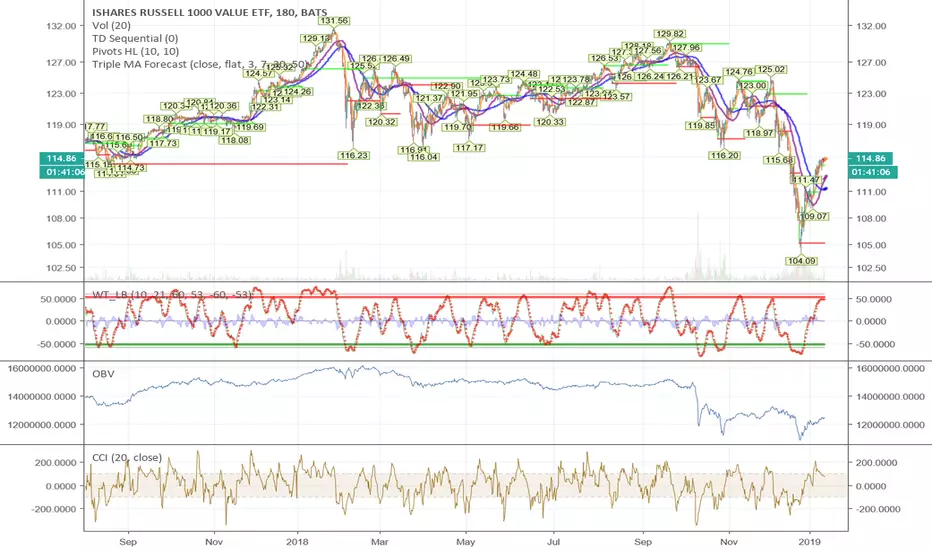Select the Mar label on the time axis
932x550 pixels.
click(x=379, y=542)
